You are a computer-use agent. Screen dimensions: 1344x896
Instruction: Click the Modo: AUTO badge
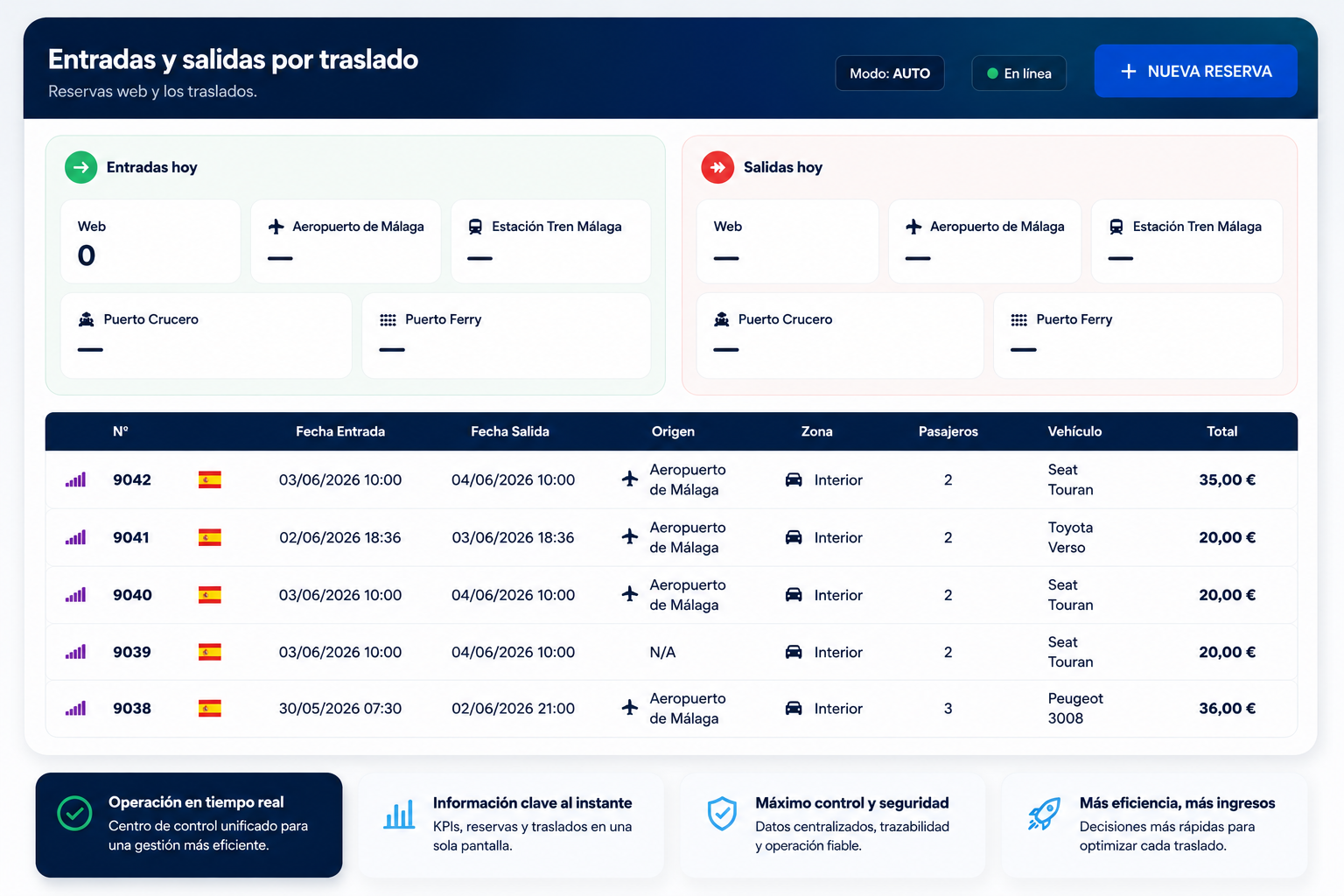click(x=890, y=73)
